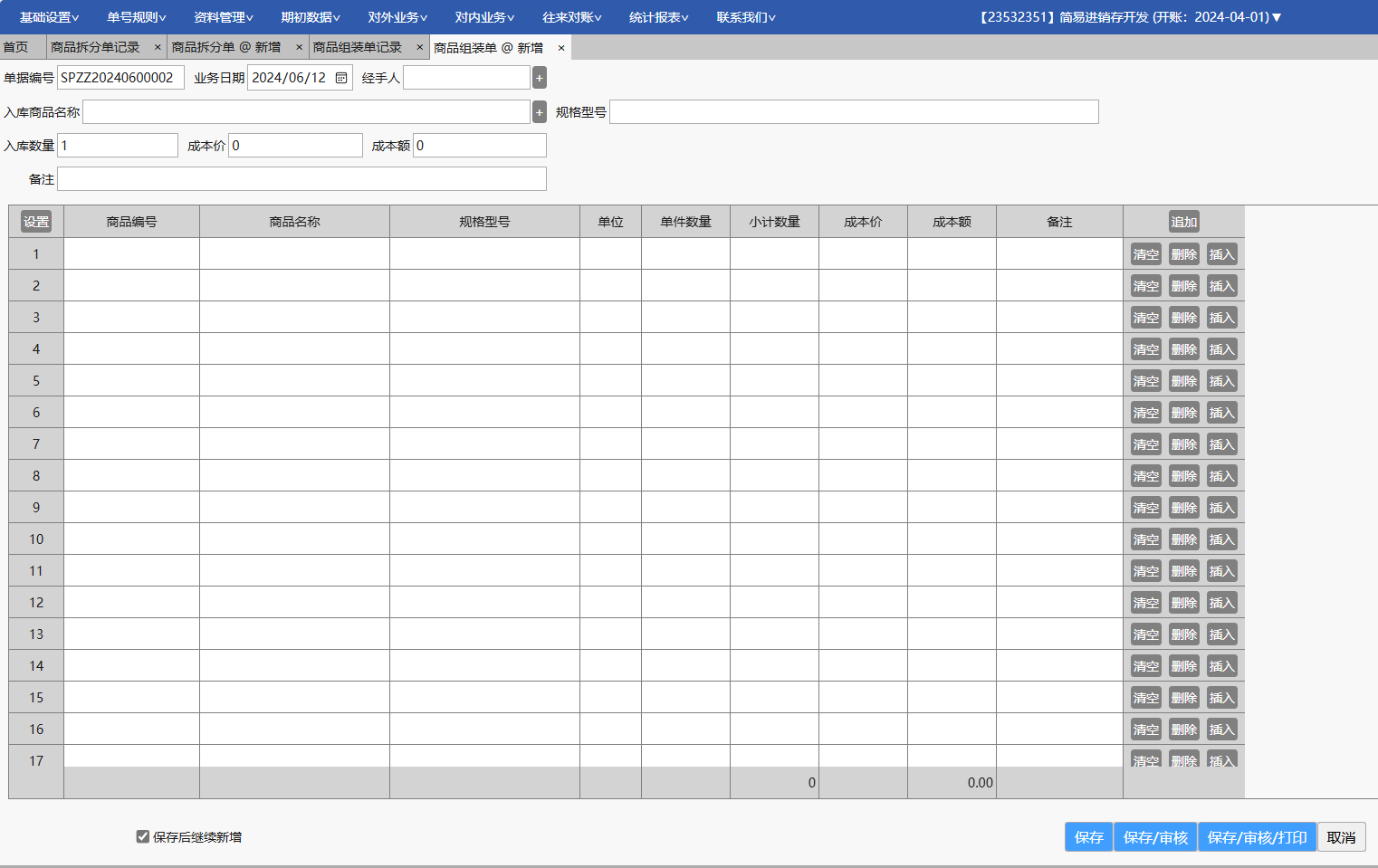1378x868 pixels.
Task: Expand 资料管理 menu
Action: click(x=223, y=17)
